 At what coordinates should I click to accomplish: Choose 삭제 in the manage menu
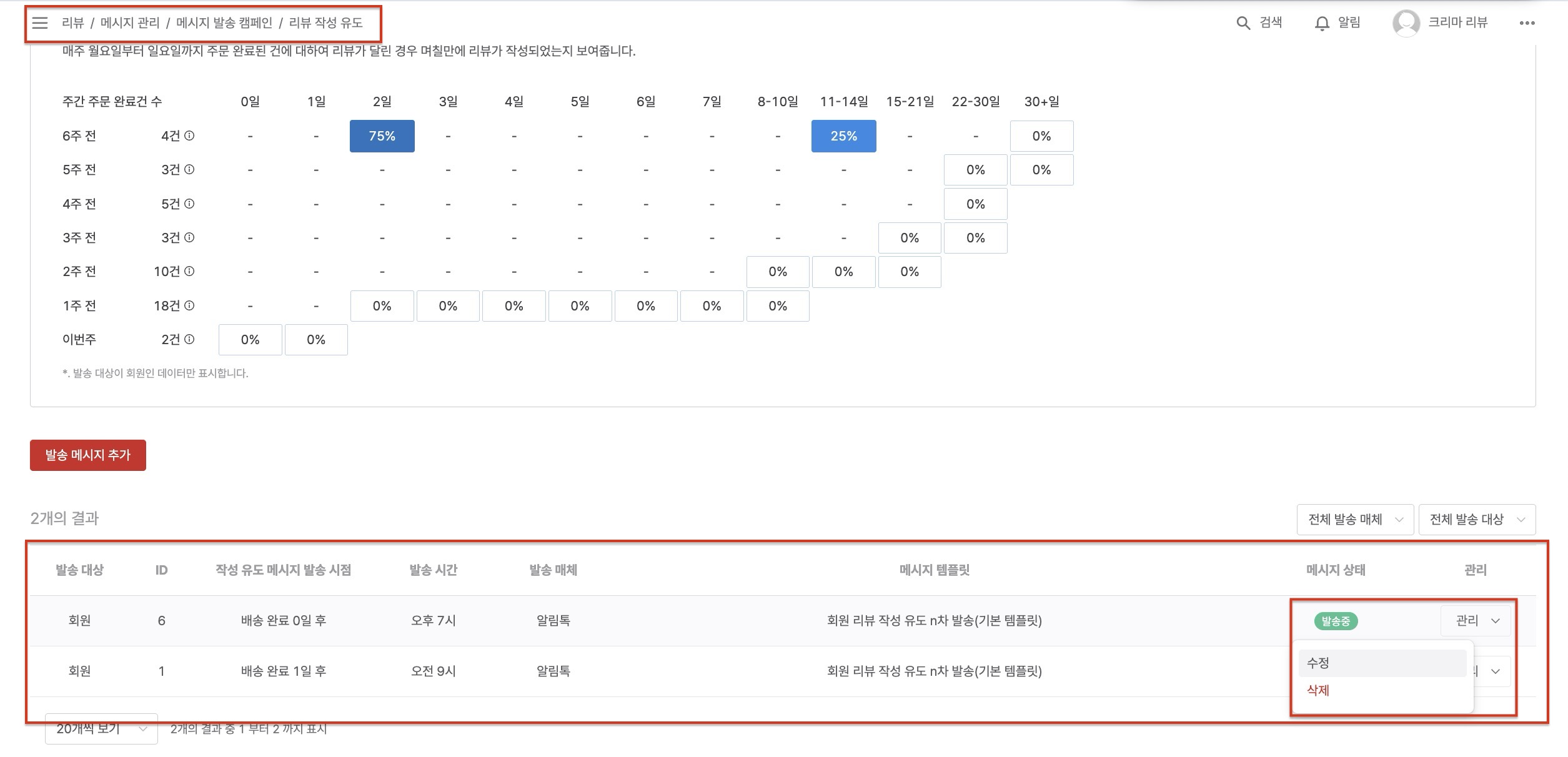[x=1318, y=690]
